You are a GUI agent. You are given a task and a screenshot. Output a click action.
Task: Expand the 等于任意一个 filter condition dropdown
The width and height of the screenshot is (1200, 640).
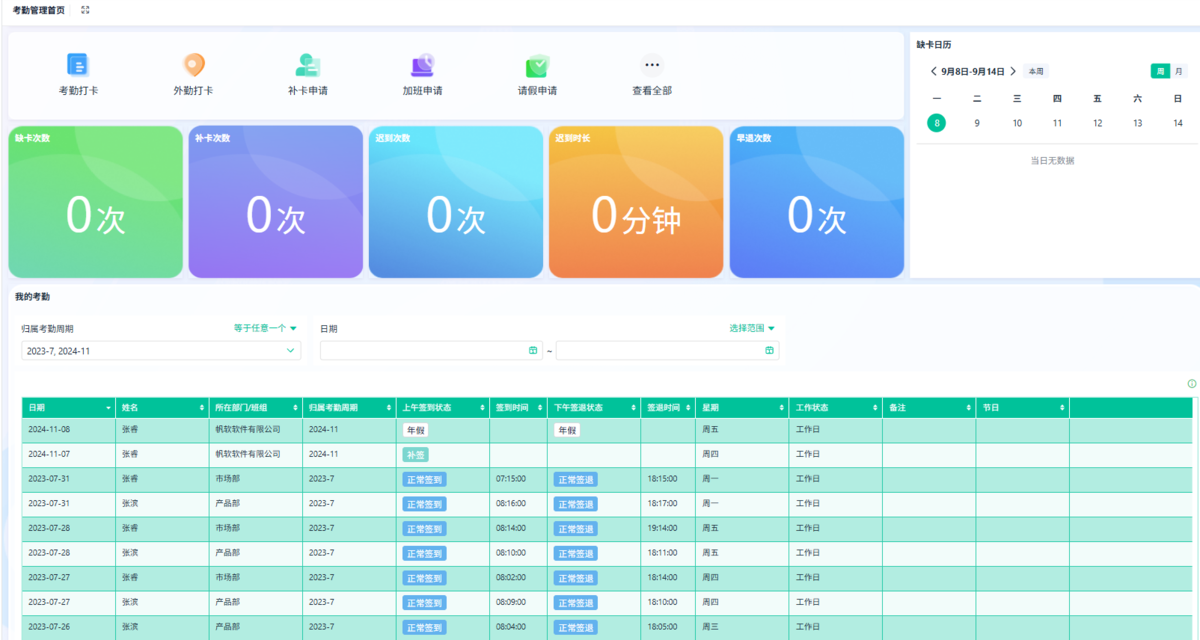point(265,328)
